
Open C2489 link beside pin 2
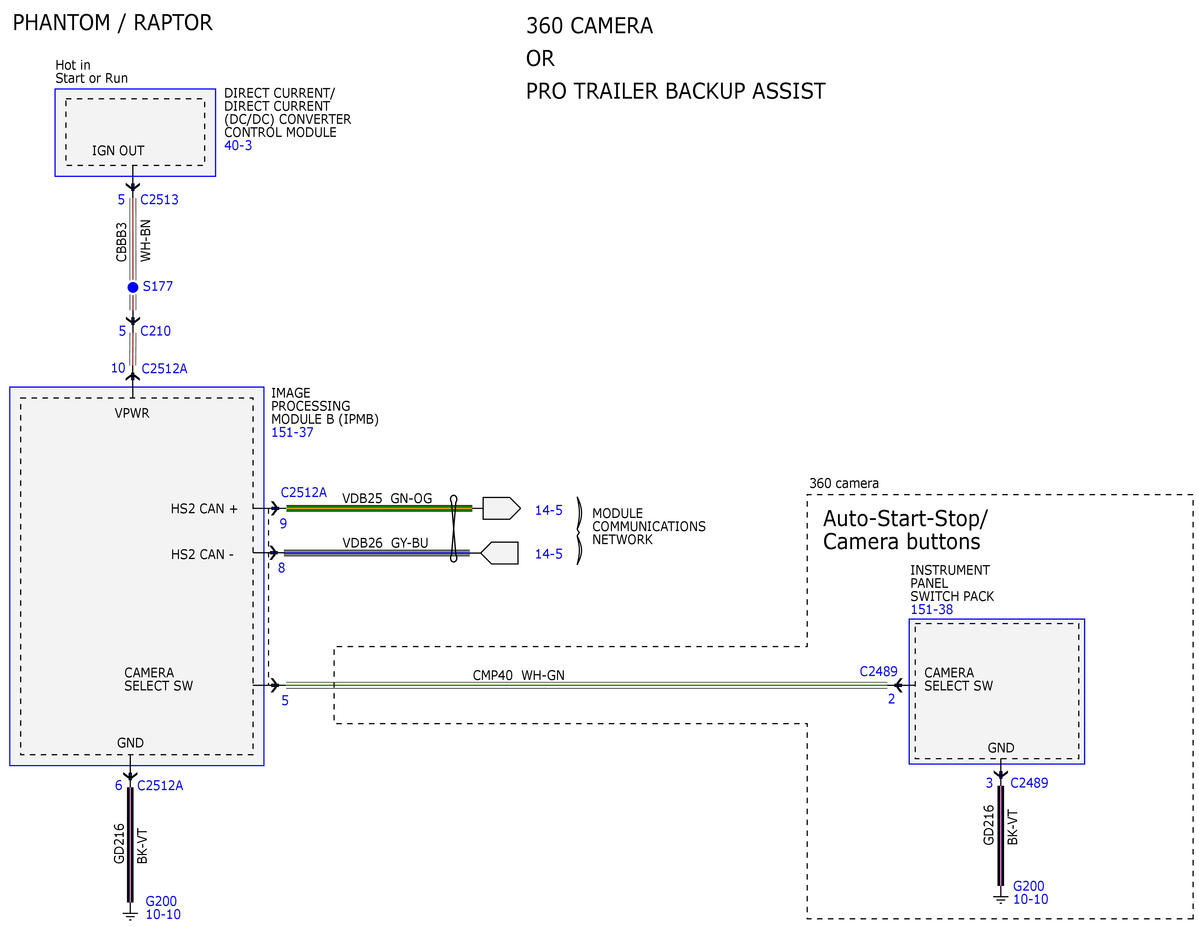(879, 671)
